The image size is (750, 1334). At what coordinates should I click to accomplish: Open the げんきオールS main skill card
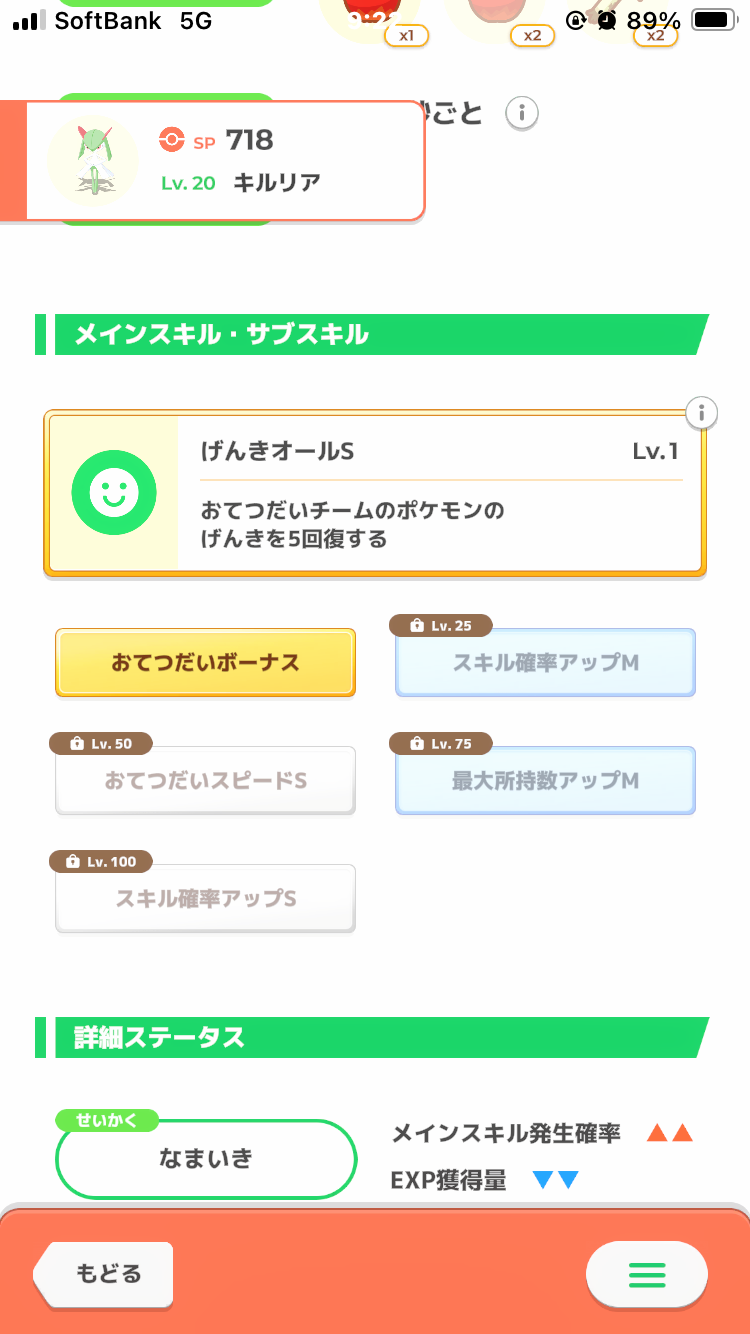point(440,494)
